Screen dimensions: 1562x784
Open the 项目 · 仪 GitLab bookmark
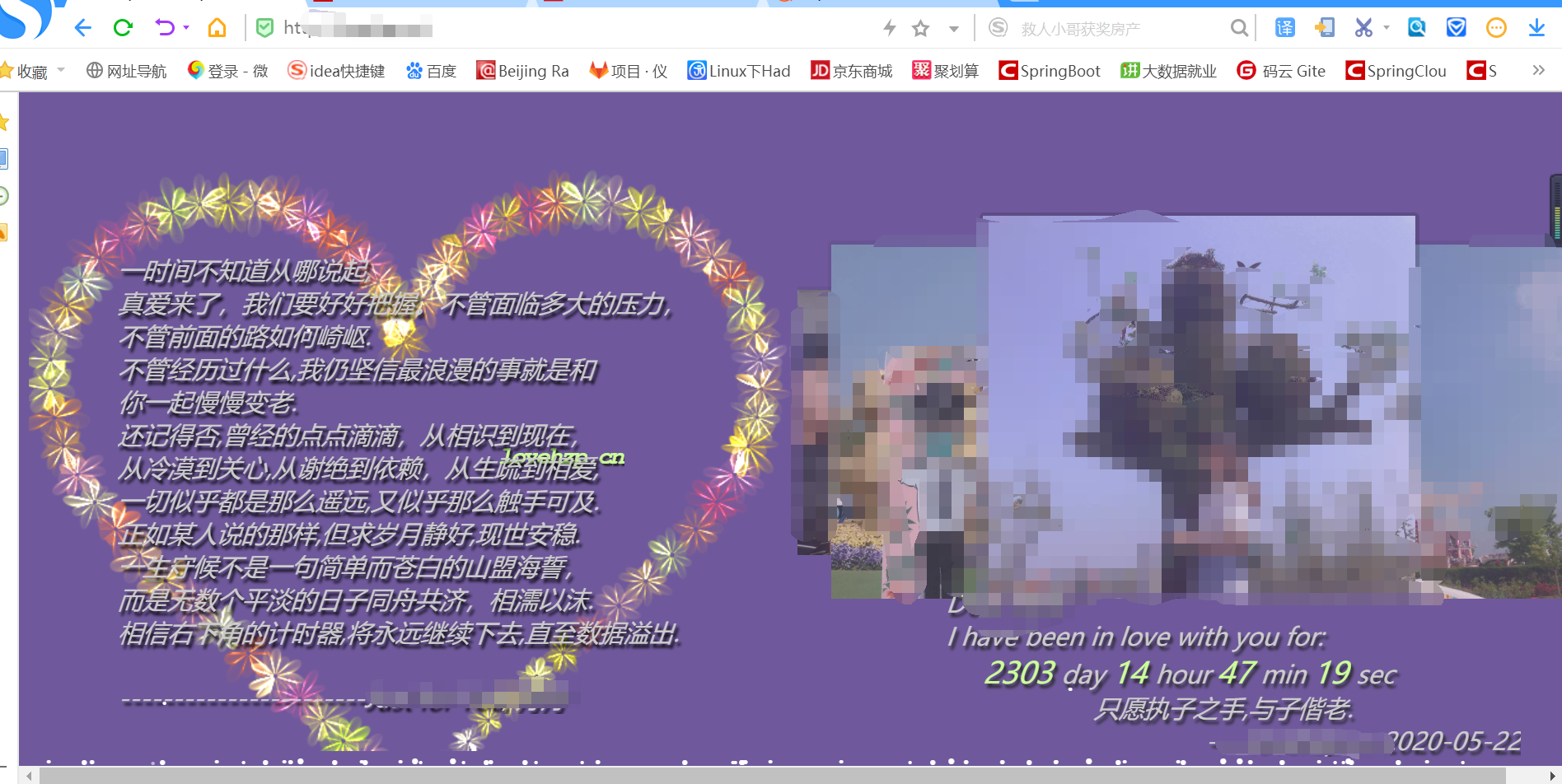pos(629,71)
